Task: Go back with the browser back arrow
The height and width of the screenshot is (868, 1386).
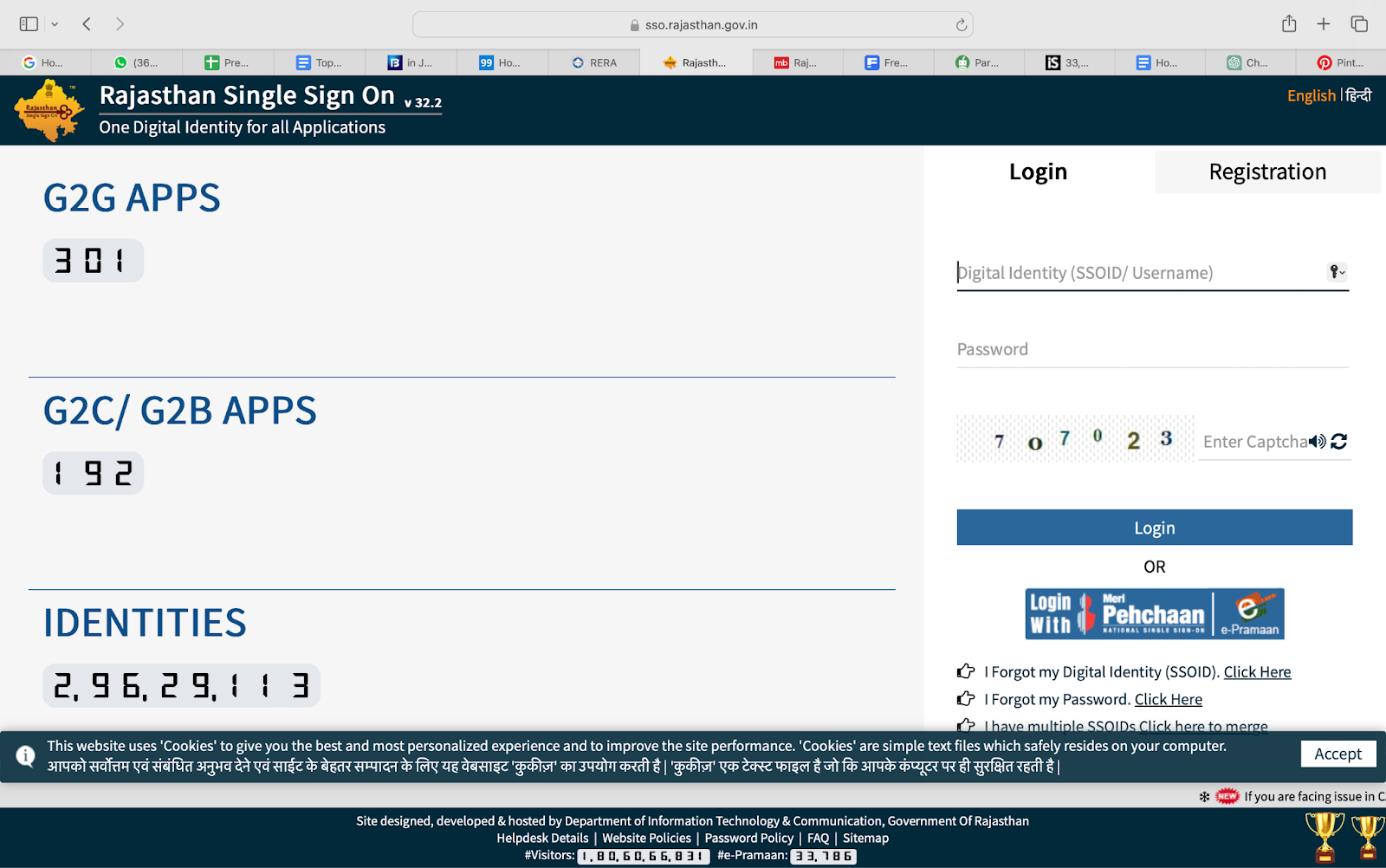Action: 87,24
